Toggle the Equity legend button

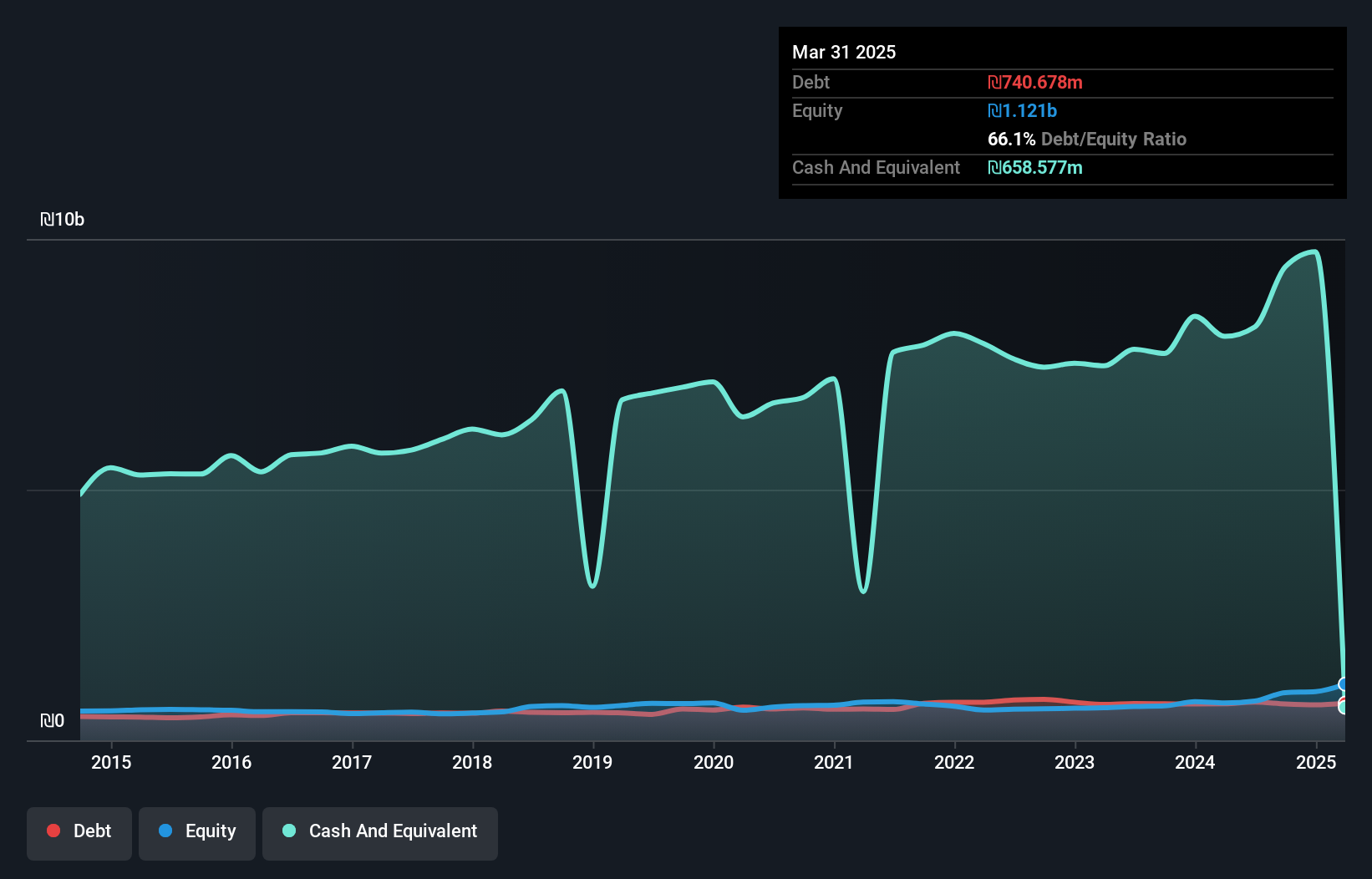pyautogui.click(x=197, y=833)
